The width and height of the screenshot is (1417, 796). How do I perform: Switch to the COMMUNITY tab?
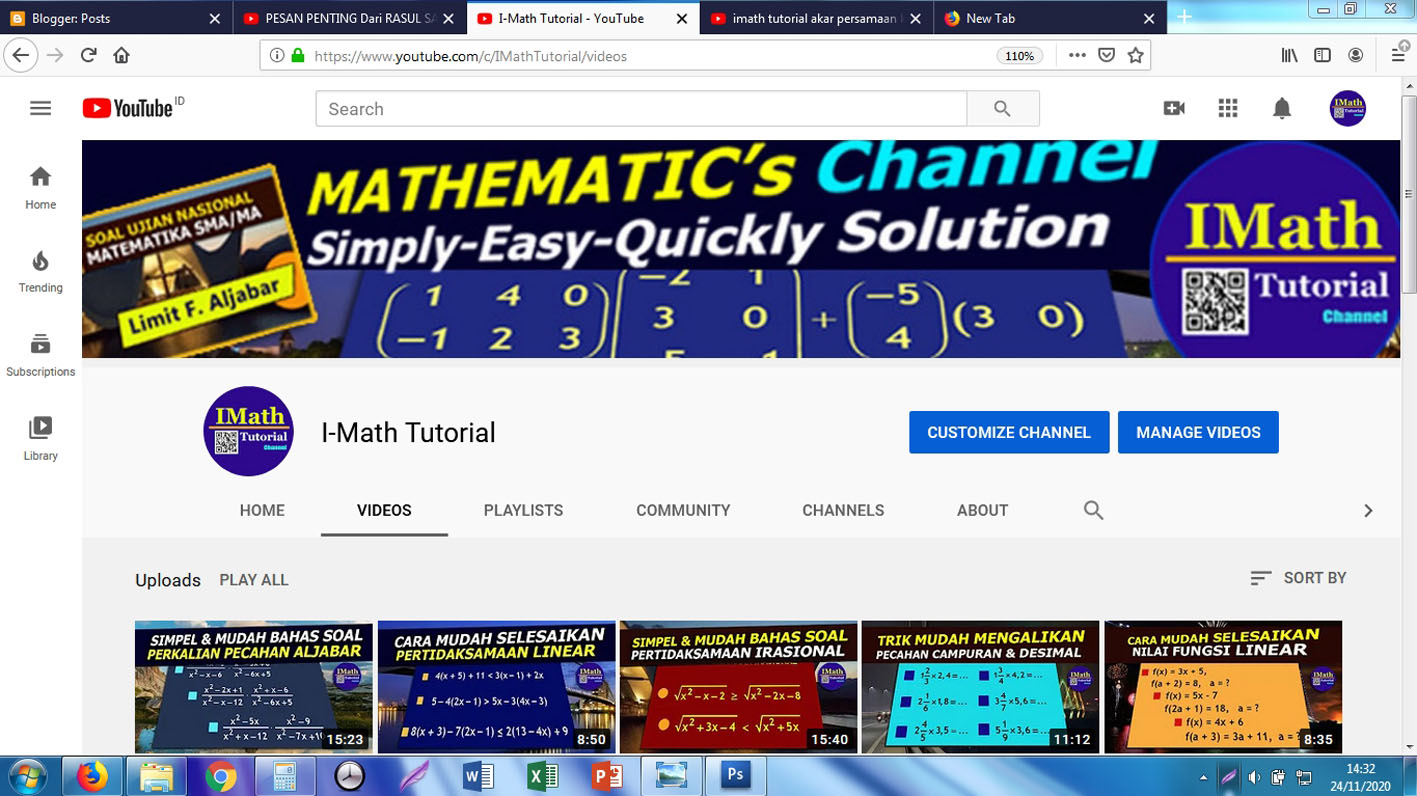683,510
